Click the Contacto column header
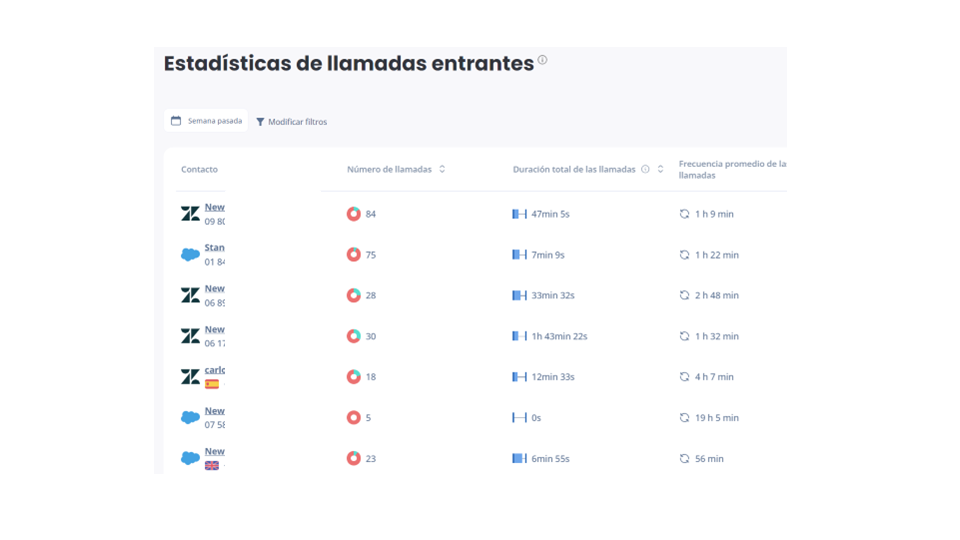This screenshot has height=540, width=960. click(x=200, y=169)
